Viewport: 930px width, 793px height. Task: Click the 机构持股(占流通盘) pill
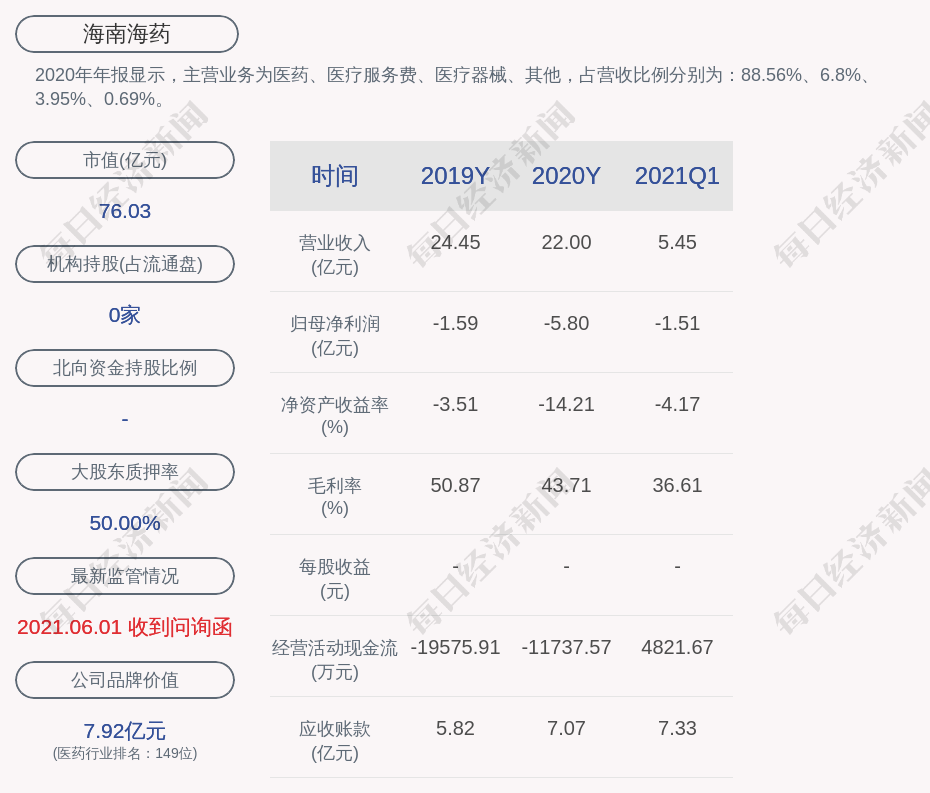point(125,264)
